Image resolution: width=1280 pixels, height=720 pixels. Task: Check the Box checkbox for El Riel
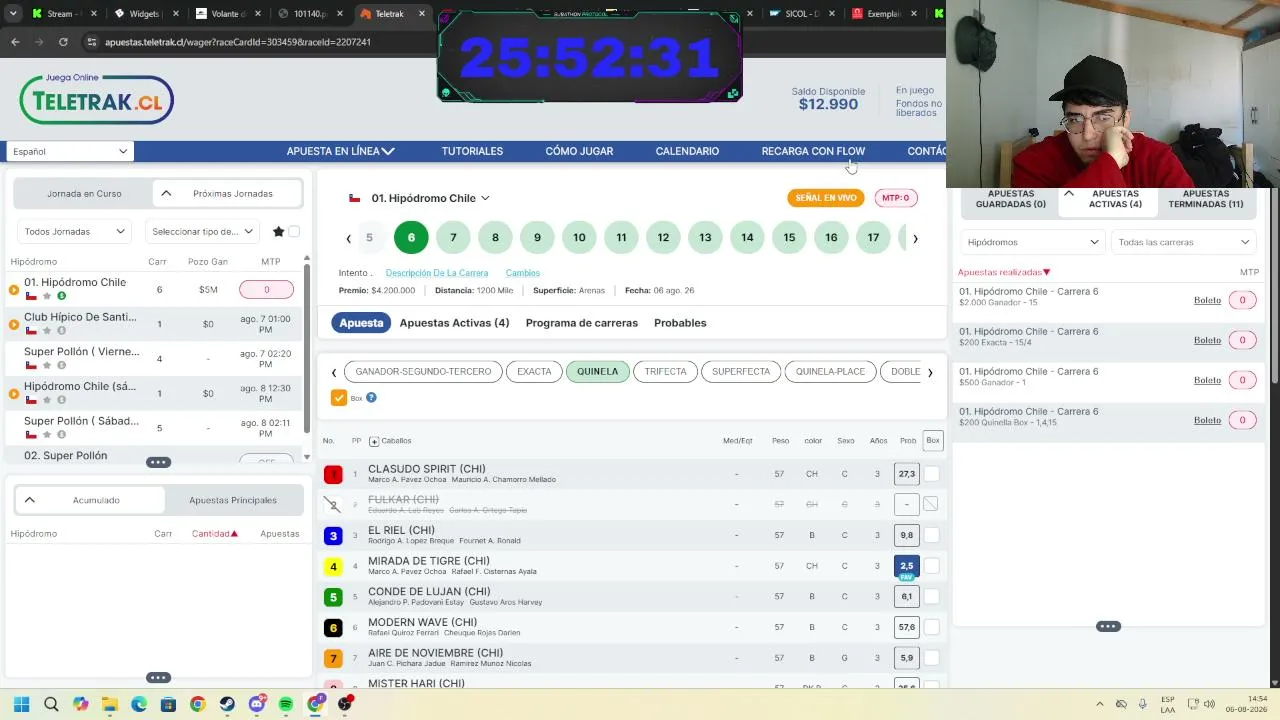(x=932, y=535)
